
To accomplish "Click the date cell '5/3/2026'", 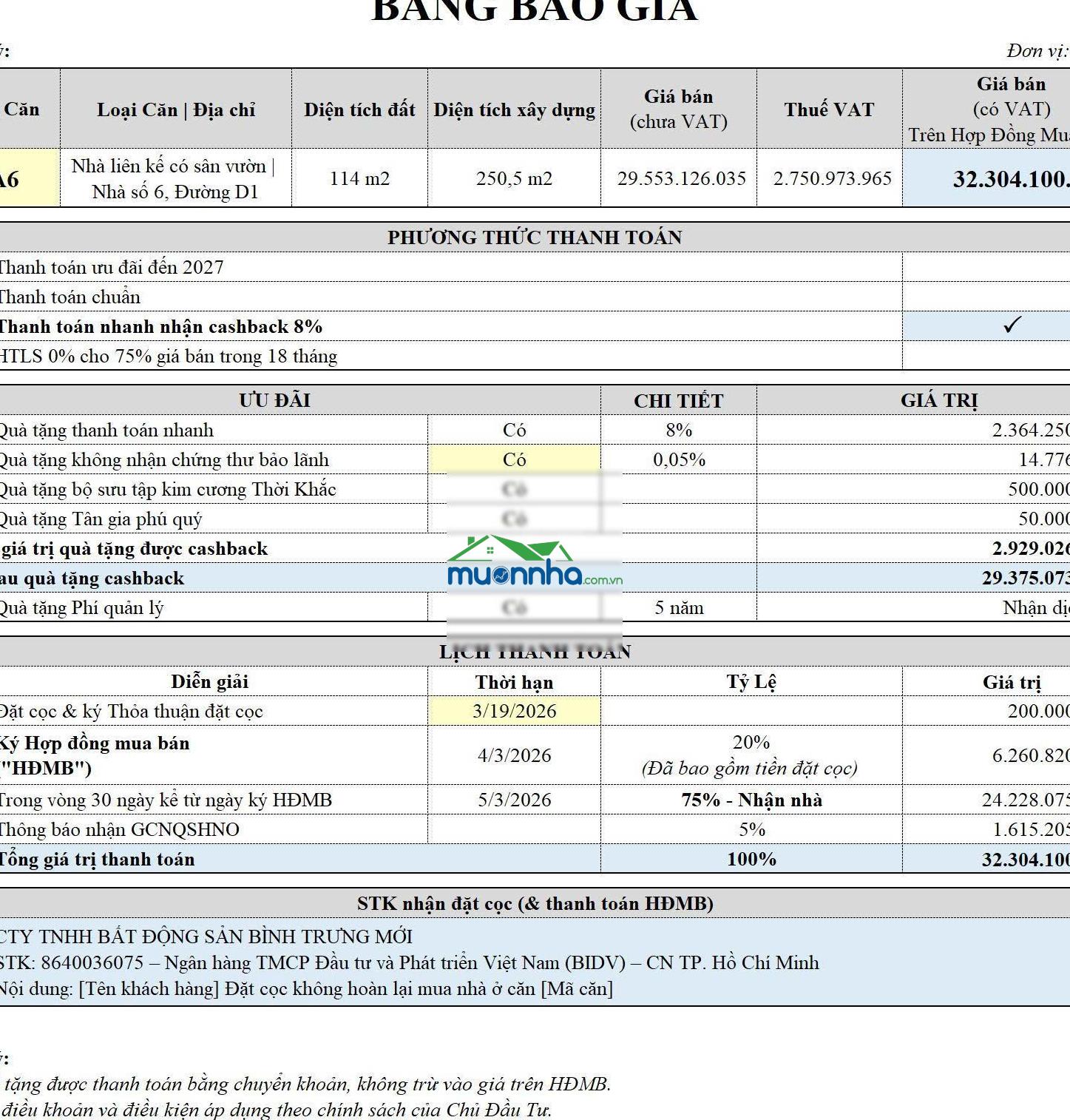I will [x=514, y=800].
